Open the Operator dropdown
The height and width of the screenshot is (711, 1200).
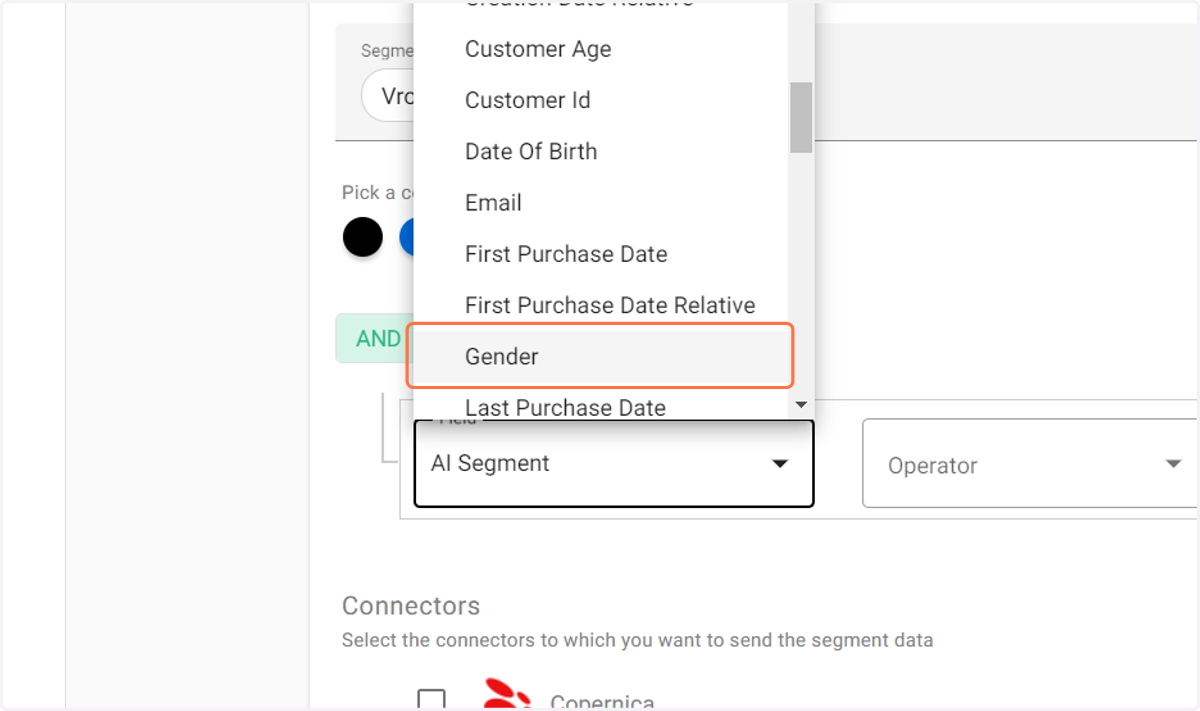click(x=1030, y=465)
